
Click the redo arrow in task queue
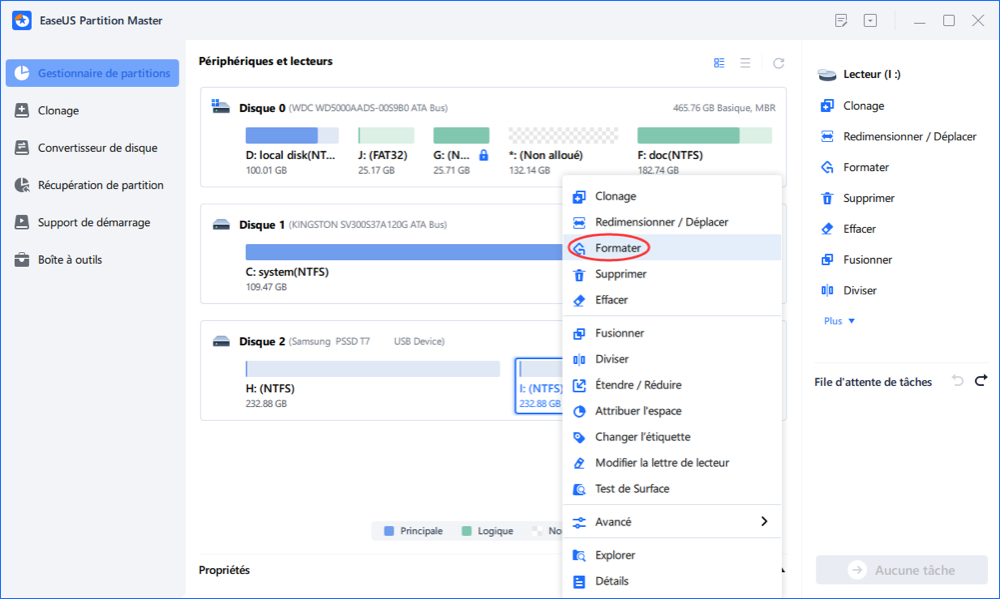[x=981, y=381]
